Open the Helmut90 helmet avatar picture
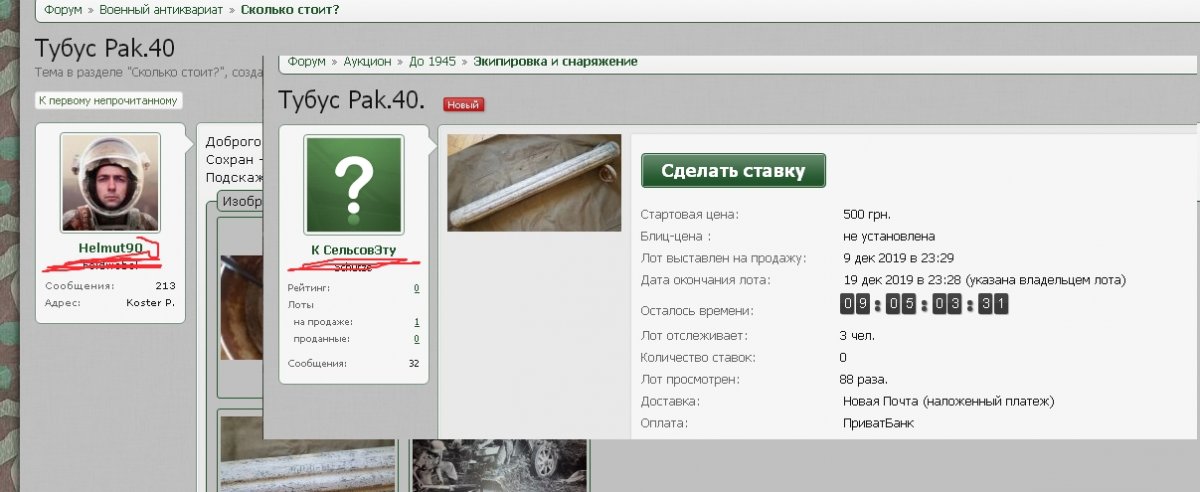Screen dimensions: 1200x492 pos(110,183)
